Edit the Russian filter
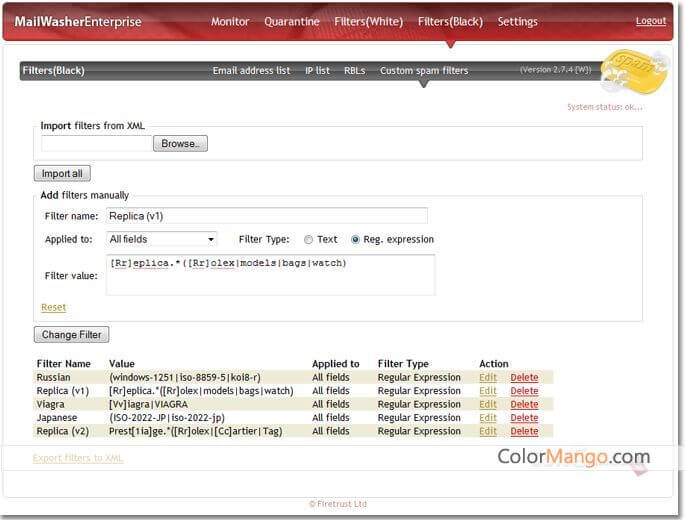Image resolution: width=685 pixels, height=520 pixels. (488, 377)
